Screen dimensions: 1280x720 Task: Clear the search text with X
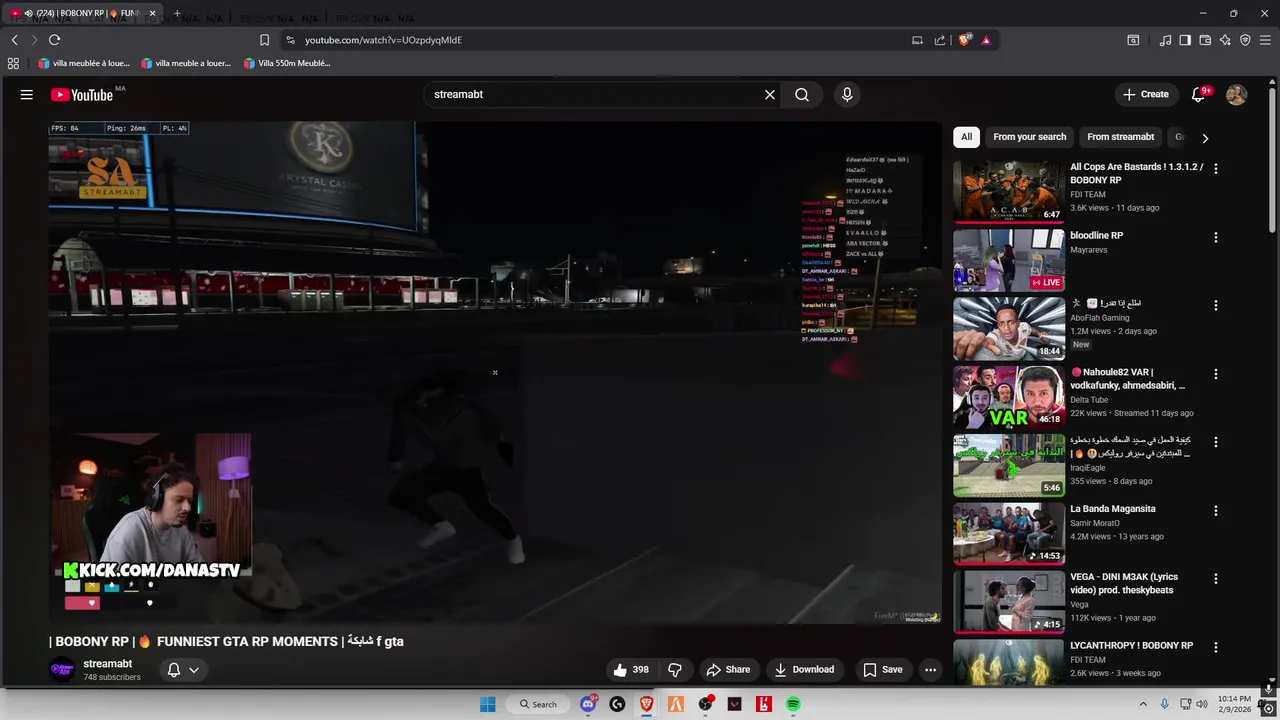[770, 94]
